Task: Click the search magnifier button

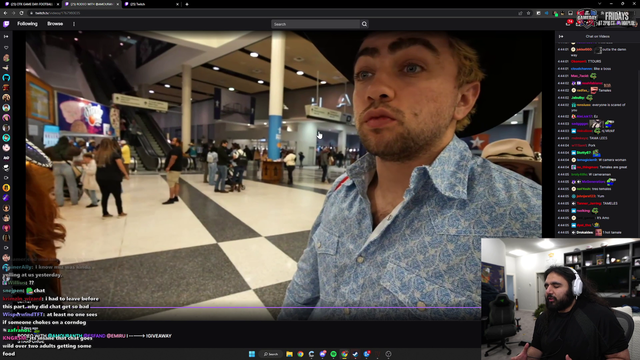Action: (364, 24)
